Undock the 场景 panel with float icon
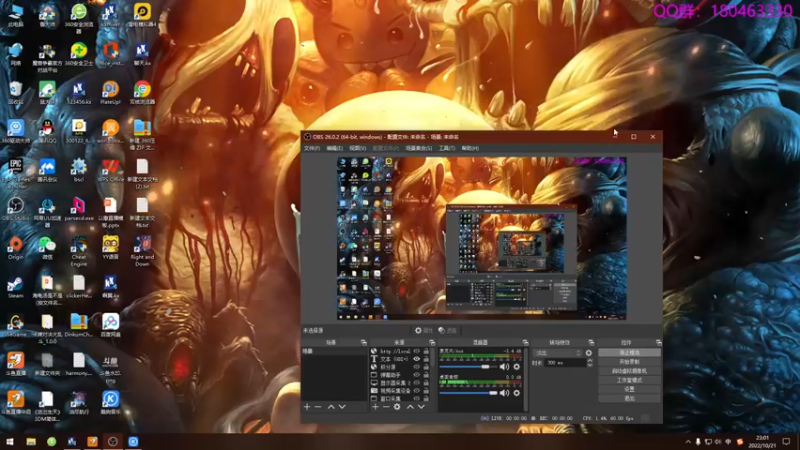 (x=363, y=342)
